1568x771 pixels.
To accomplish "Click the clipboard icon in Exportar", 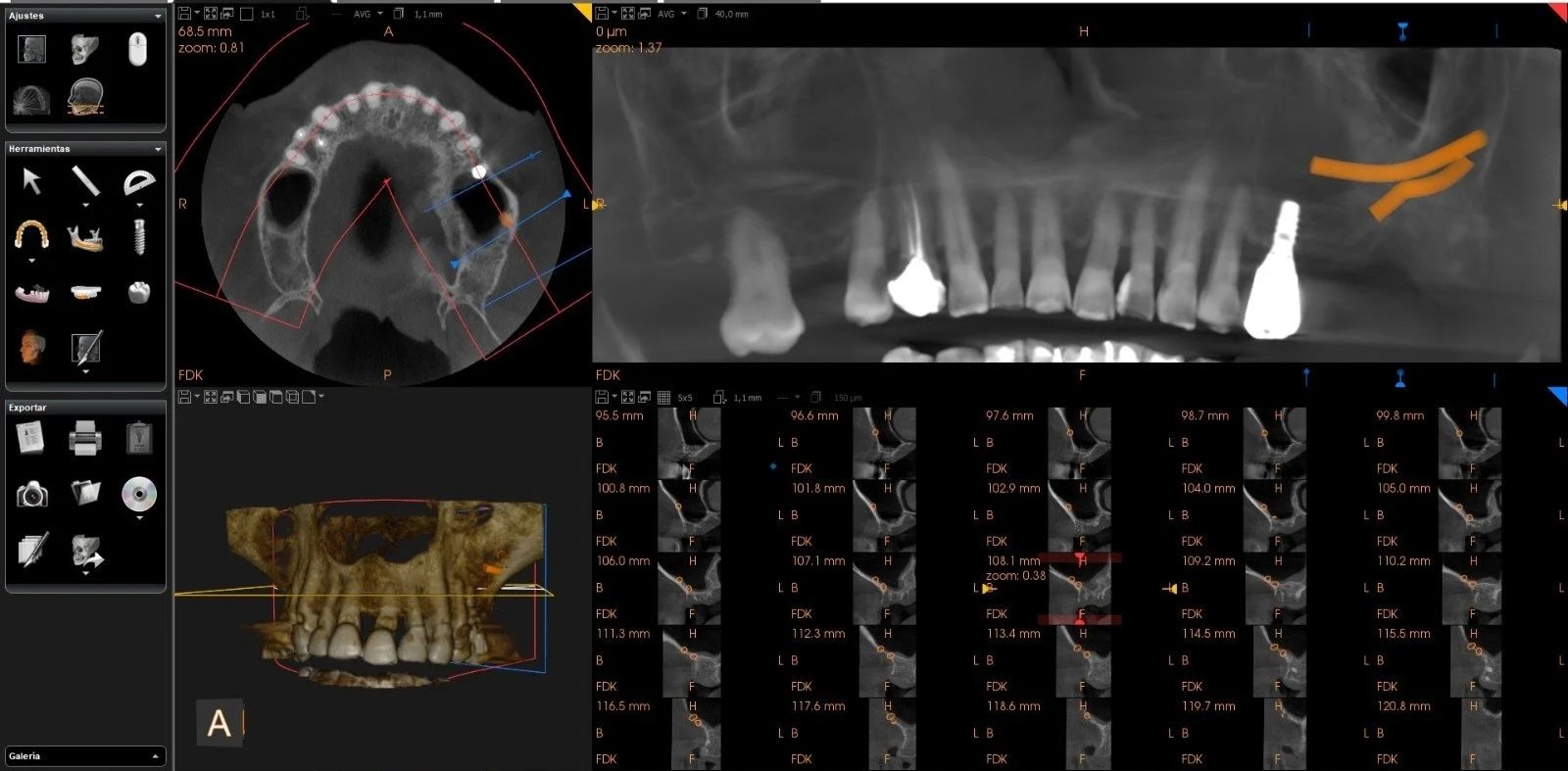I will point(139,438).
